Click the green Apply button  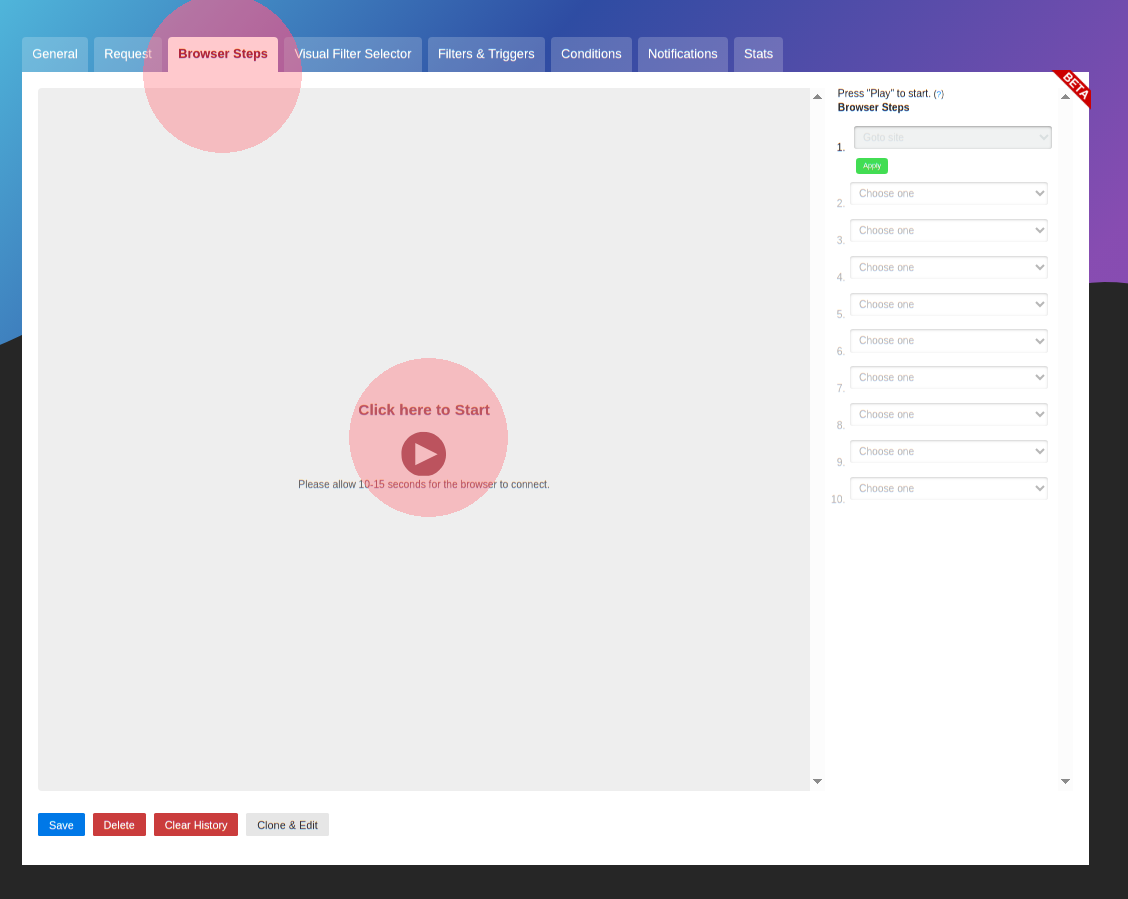pyautogui.click(x=871, y=166)
